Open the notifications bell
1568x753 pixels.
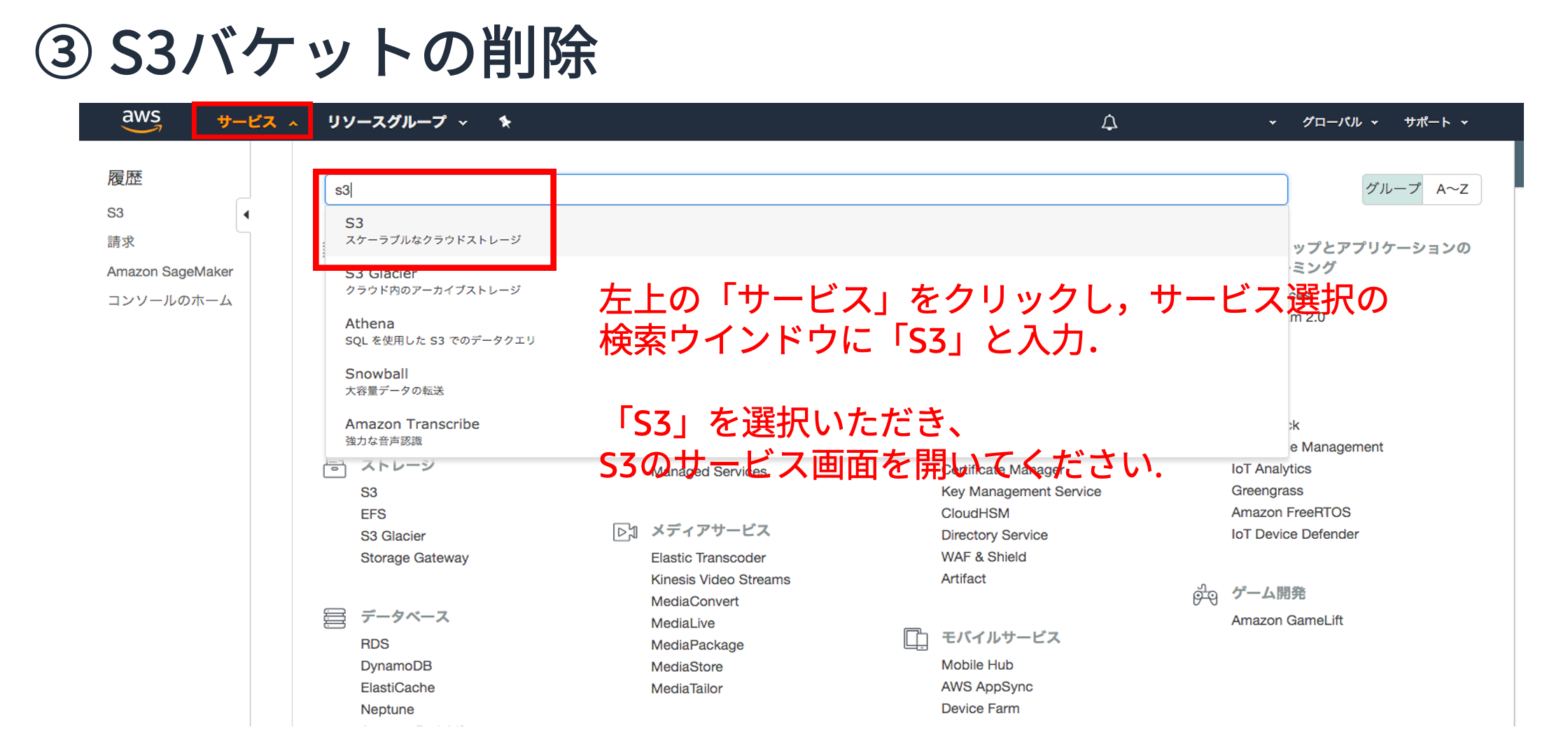[x=1109, y=122]
